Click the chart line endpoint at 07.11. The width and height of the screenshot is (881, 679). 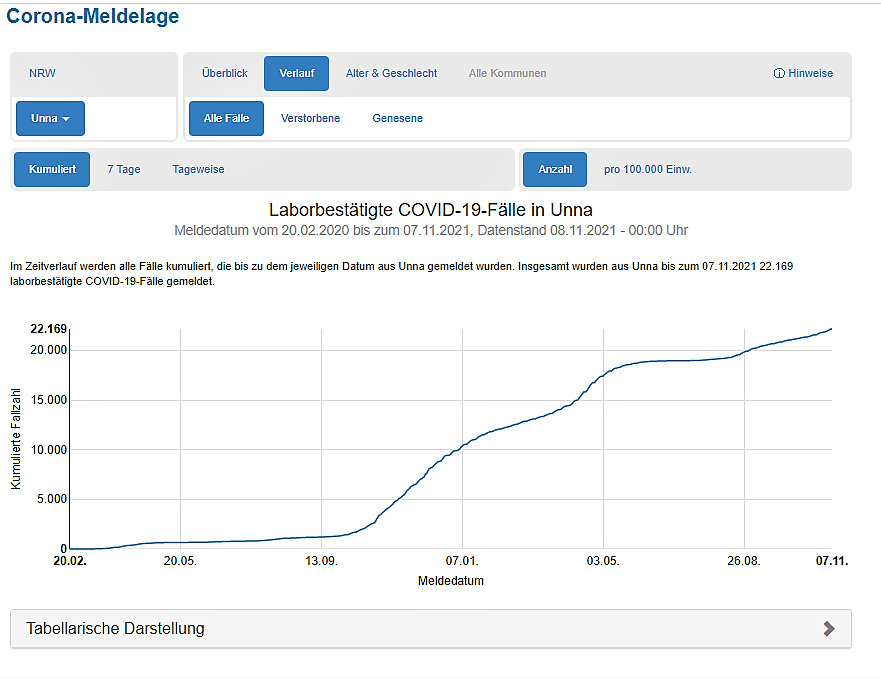click(x=831, y=329)
